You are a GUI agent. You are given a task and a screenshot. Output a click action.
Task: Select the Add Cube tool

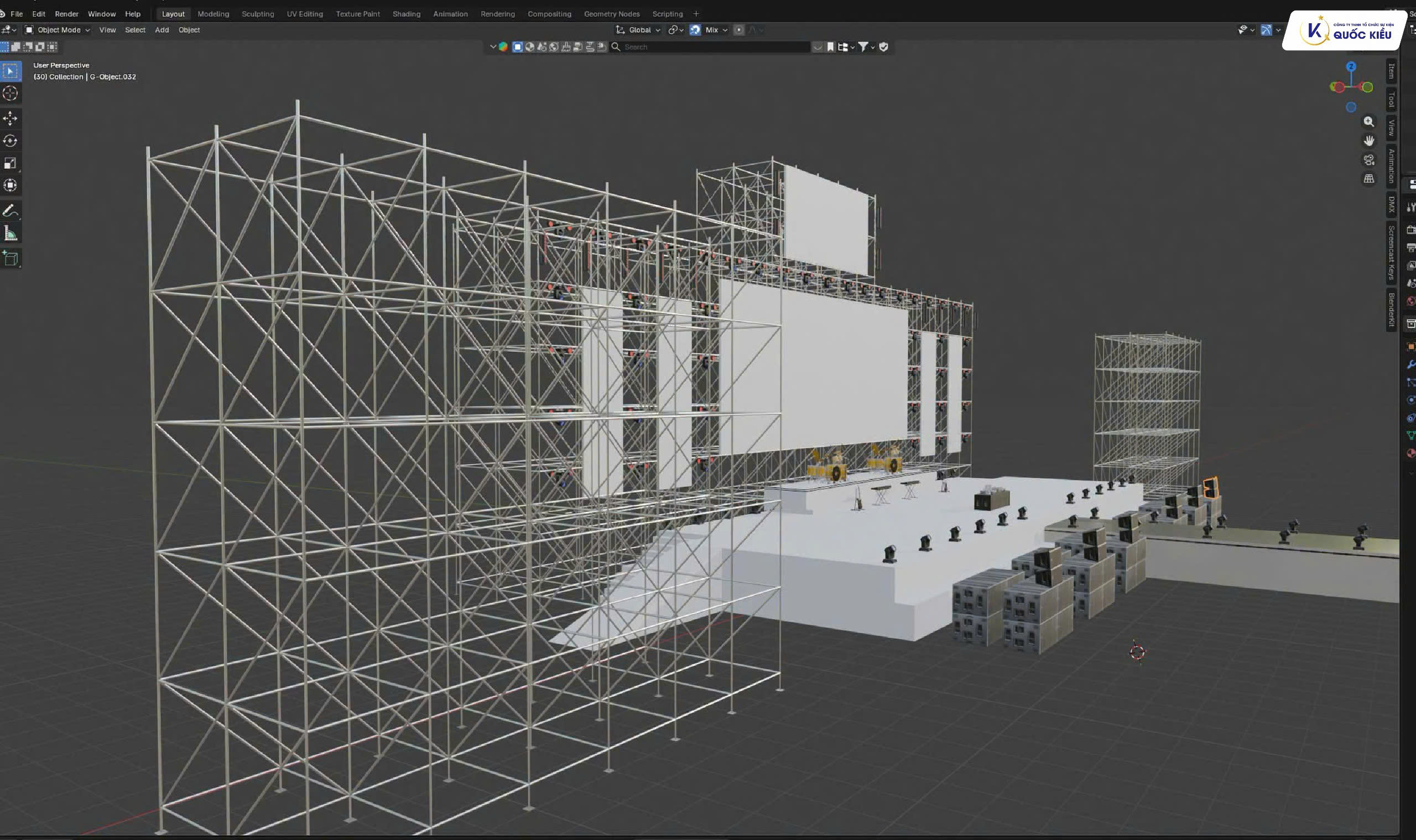click(10, 259)
